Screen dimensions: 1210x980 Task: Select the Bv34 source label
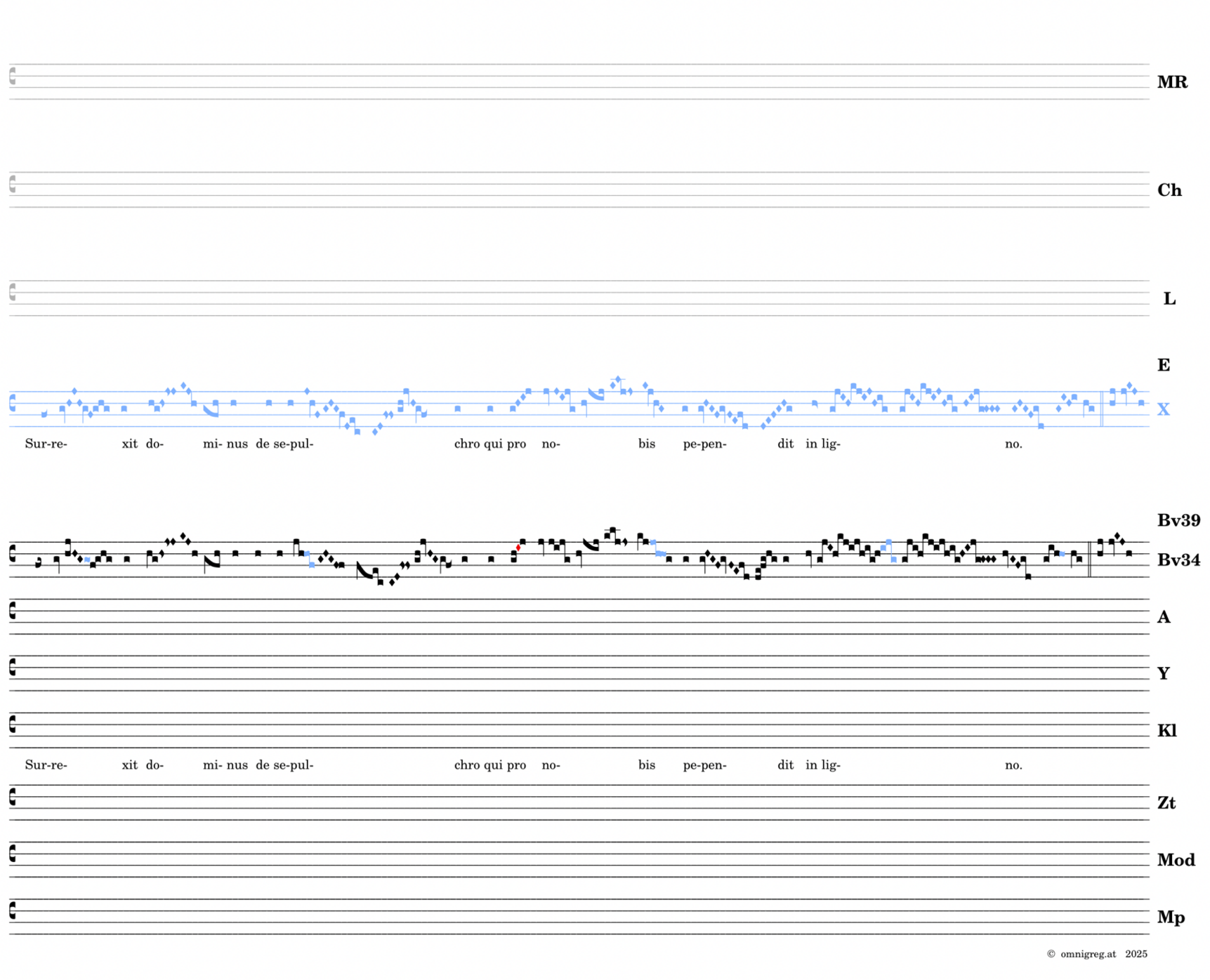(1178, 560)
